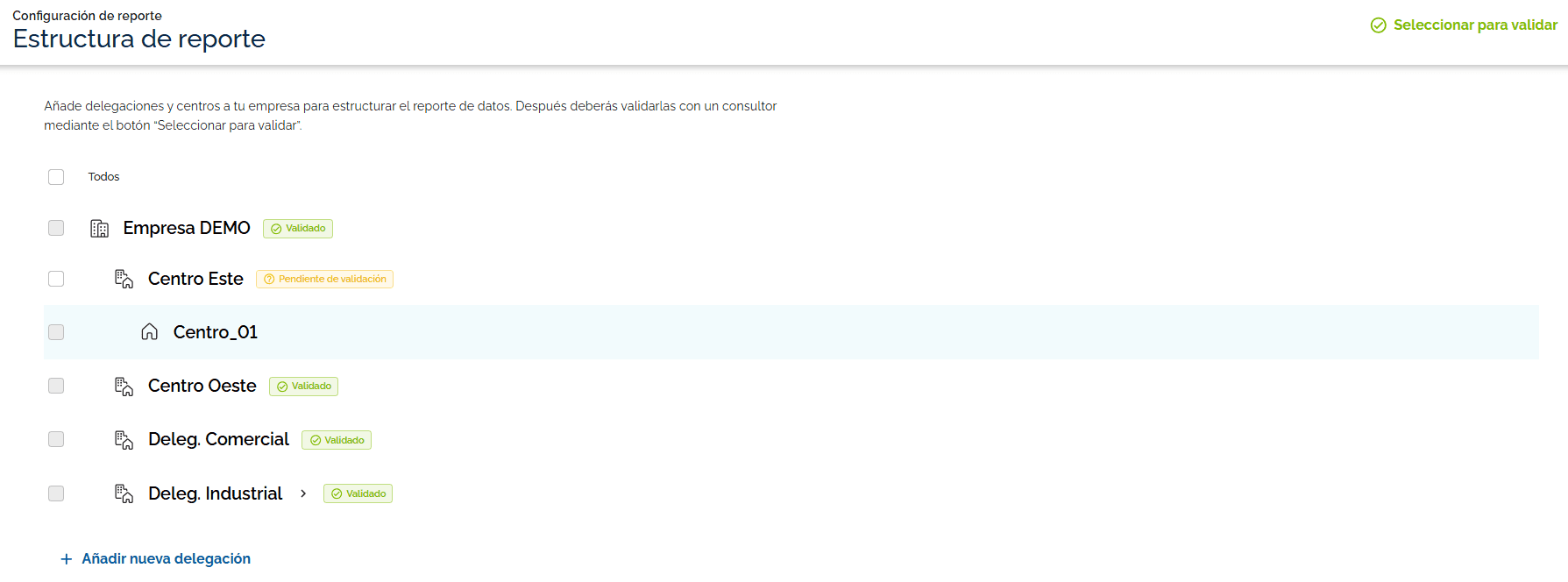Click the Validado badge of Deleg. Industrial

[x=358, y=493]
